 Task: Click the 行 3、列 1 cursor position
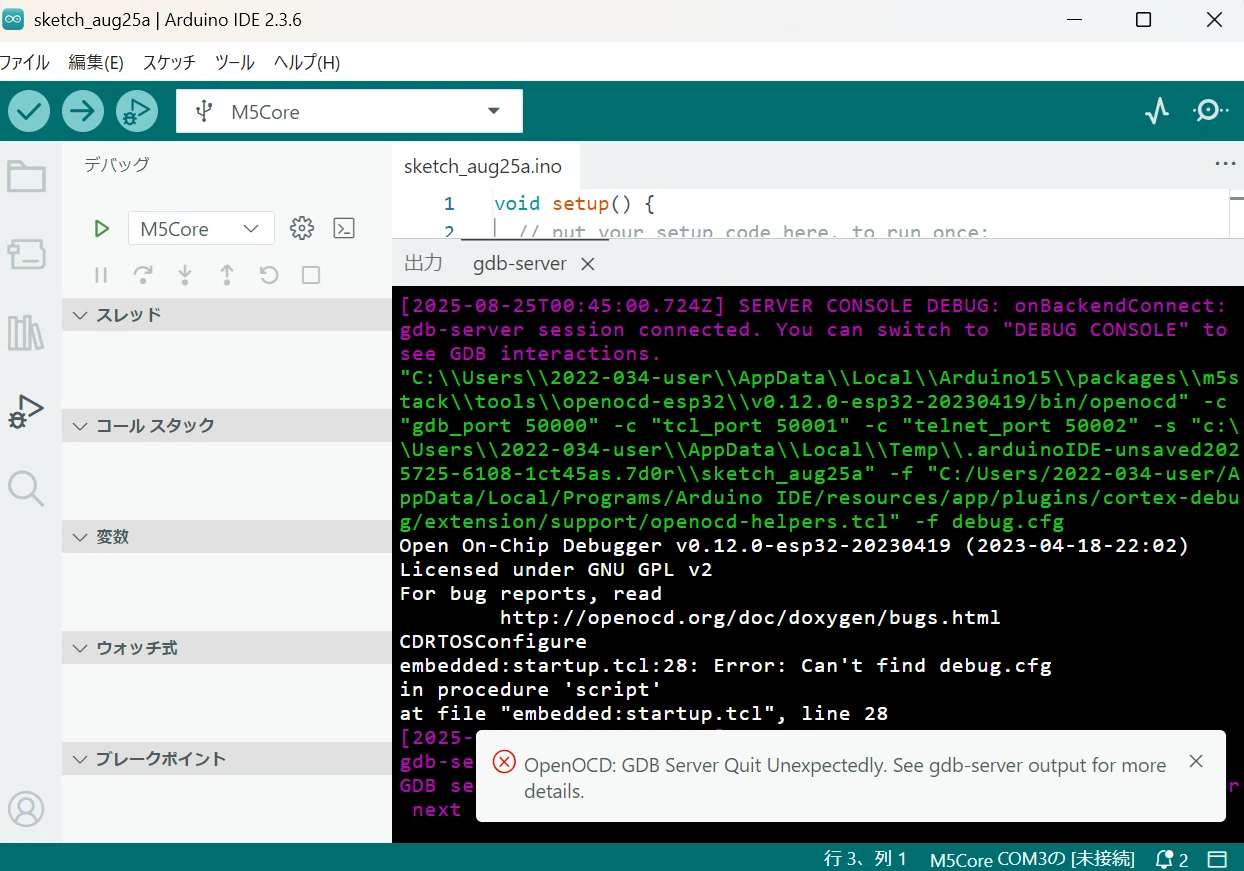(864, 859)
